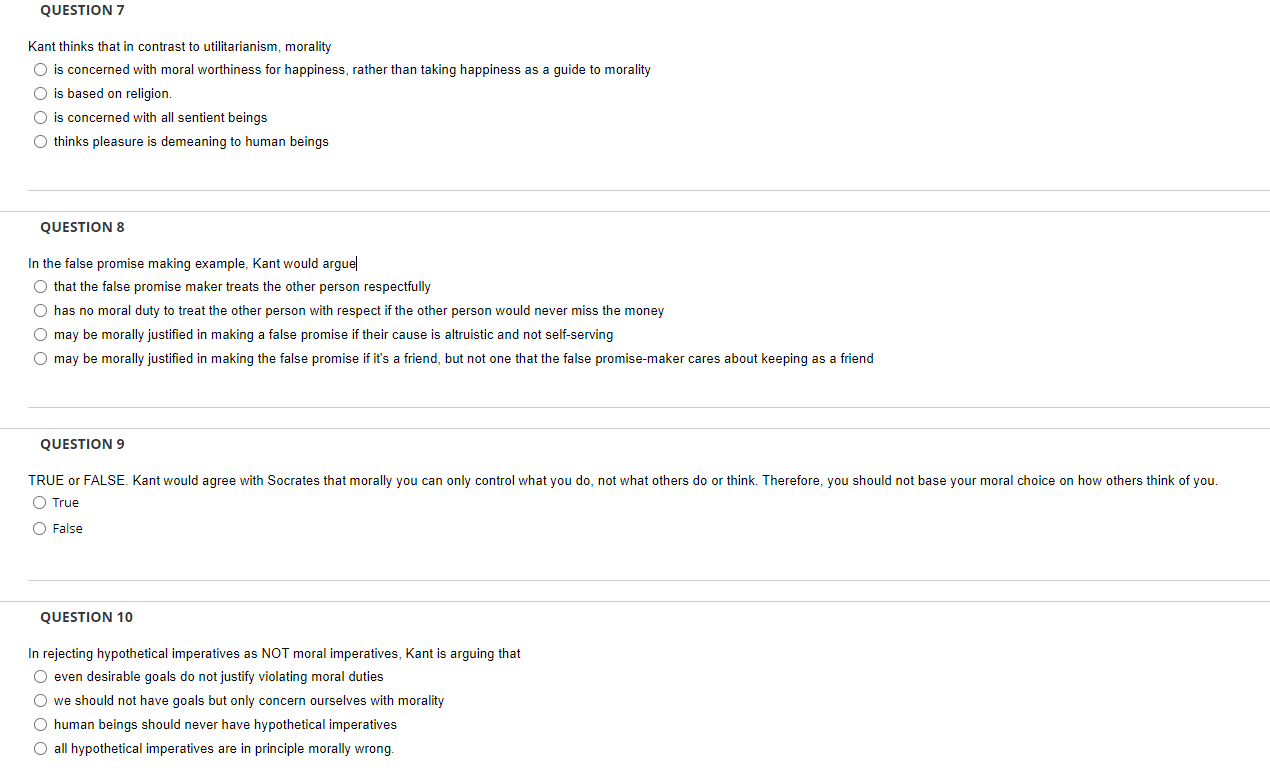Pick the 'if it's a friend' false promise option
1270x768 pixels.
[x=40, y=359]
